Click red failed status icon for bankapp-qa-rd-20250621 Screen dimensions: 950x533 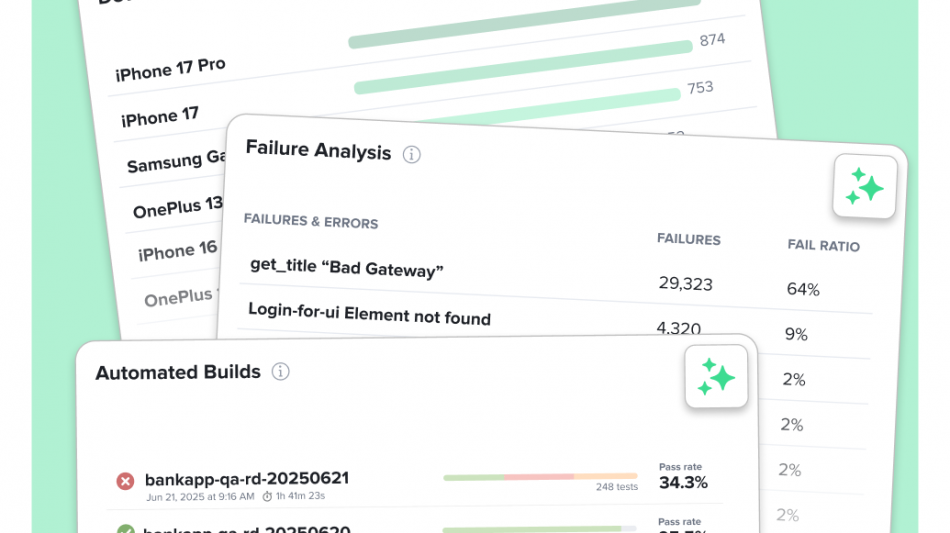[125, 481]
